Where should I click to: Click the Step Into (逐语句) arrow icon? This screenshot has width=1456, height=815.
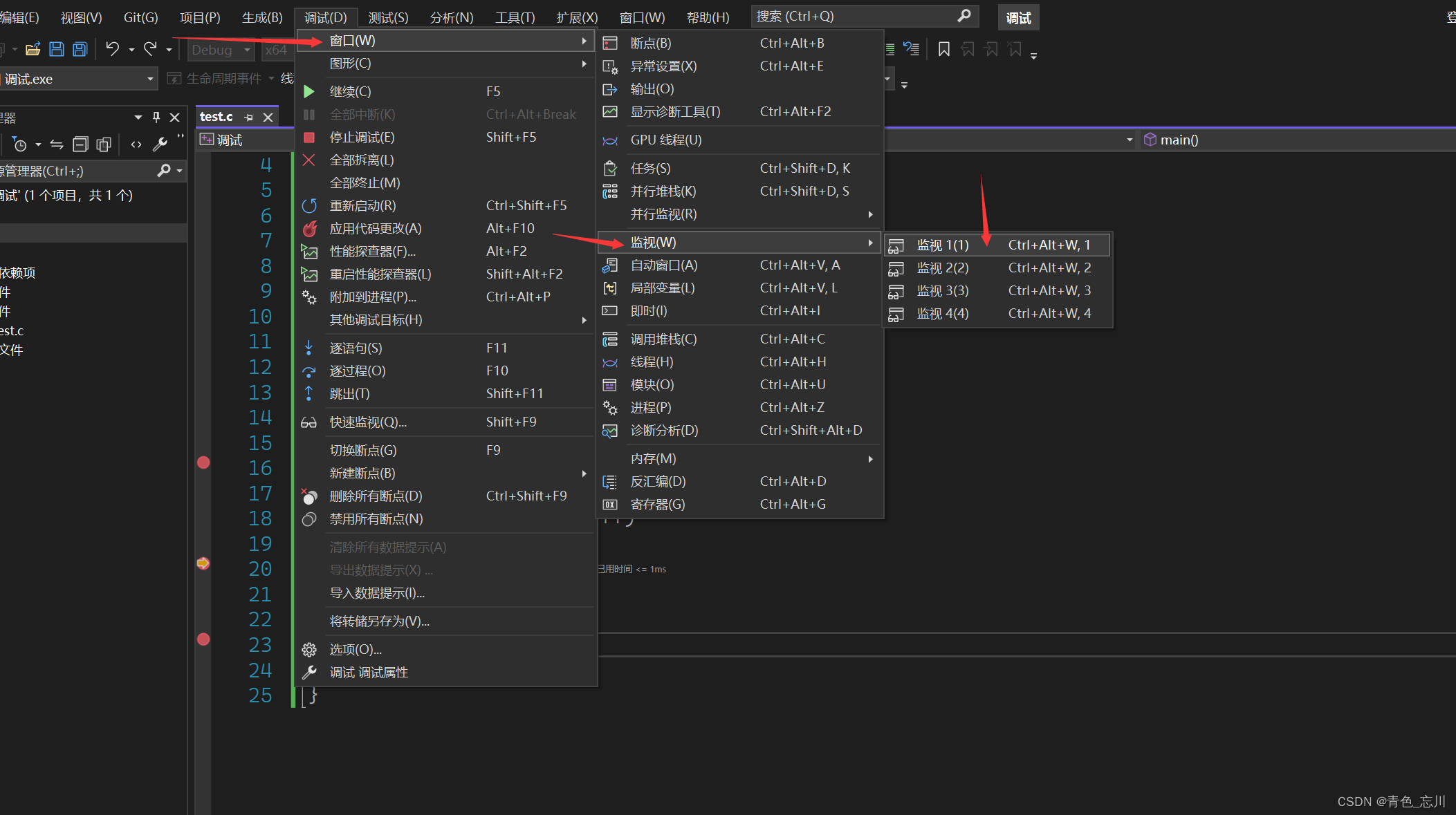[309, 348]
